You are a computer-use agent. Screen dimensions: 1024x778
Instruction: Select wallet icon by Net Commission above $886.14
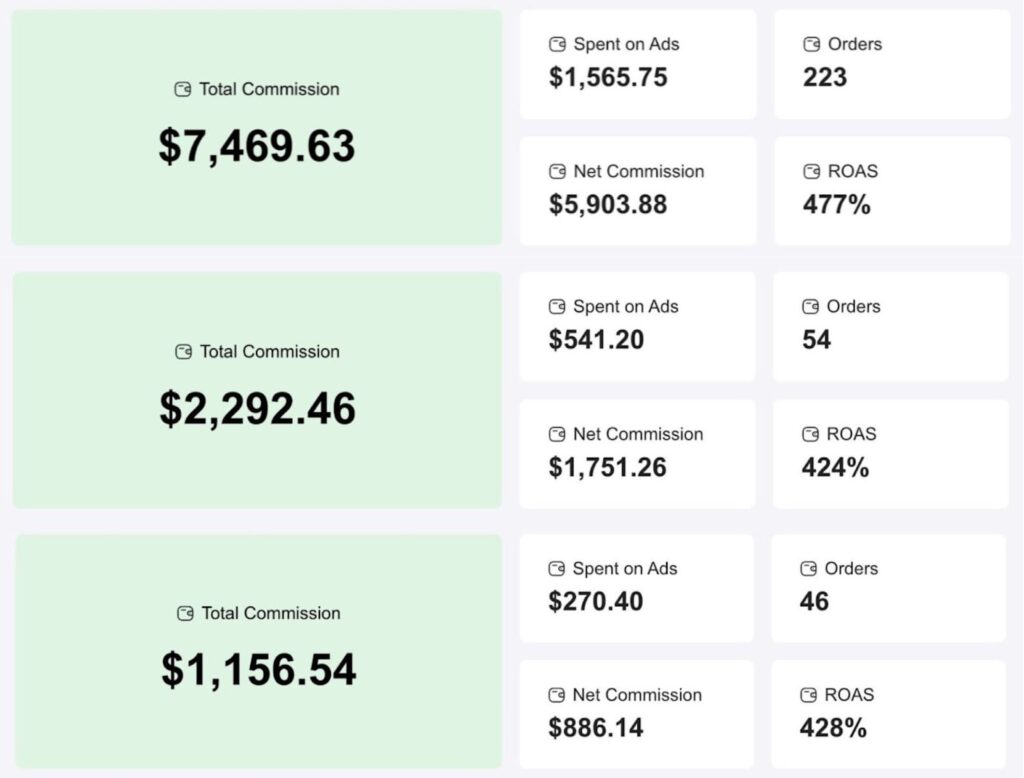click(x=556, y=695)
